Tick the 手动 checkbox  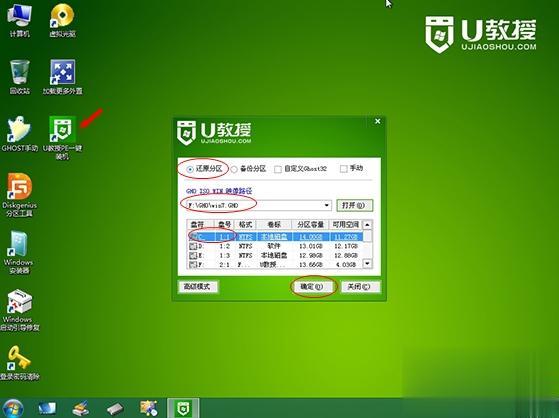343,168
